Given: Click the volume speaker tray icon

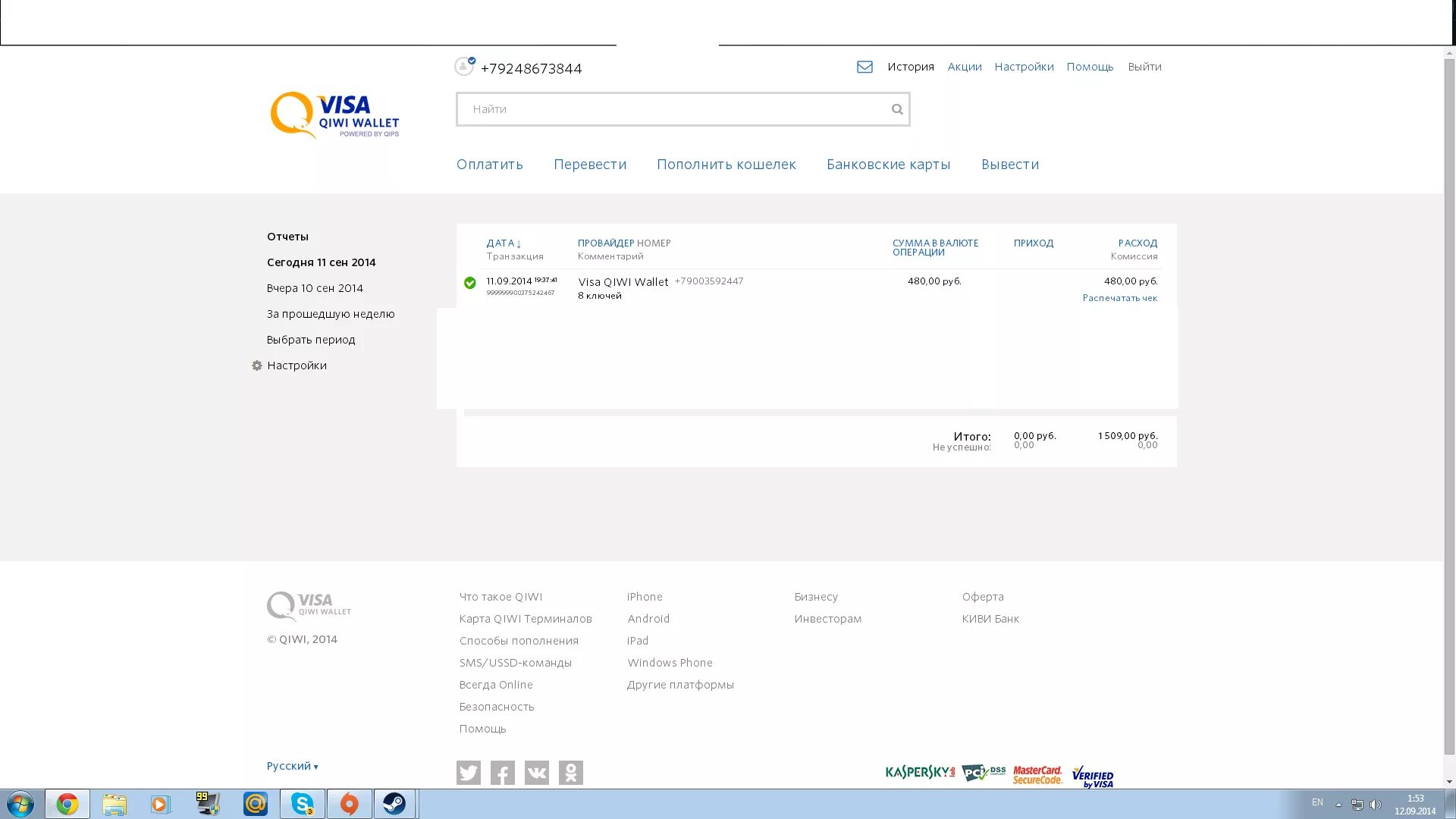Looking at the screenshot, I should pyautogui.click(x=1376, y=805).
